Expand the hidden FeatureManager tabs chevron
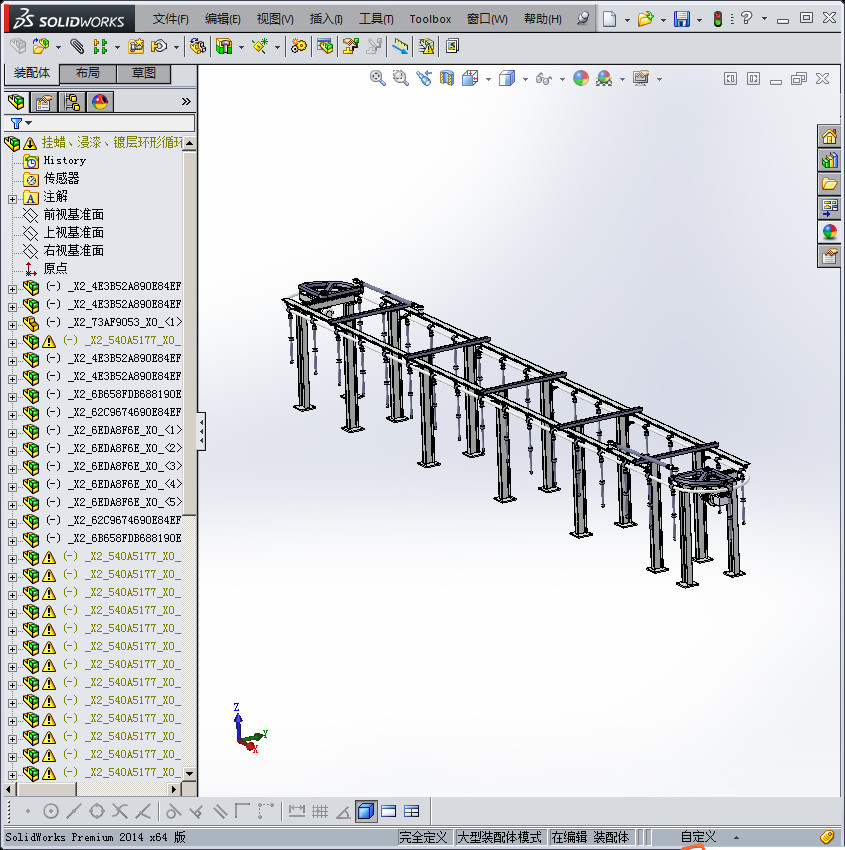The height and width of the screenshot is (850, 845). click(186, 102)
